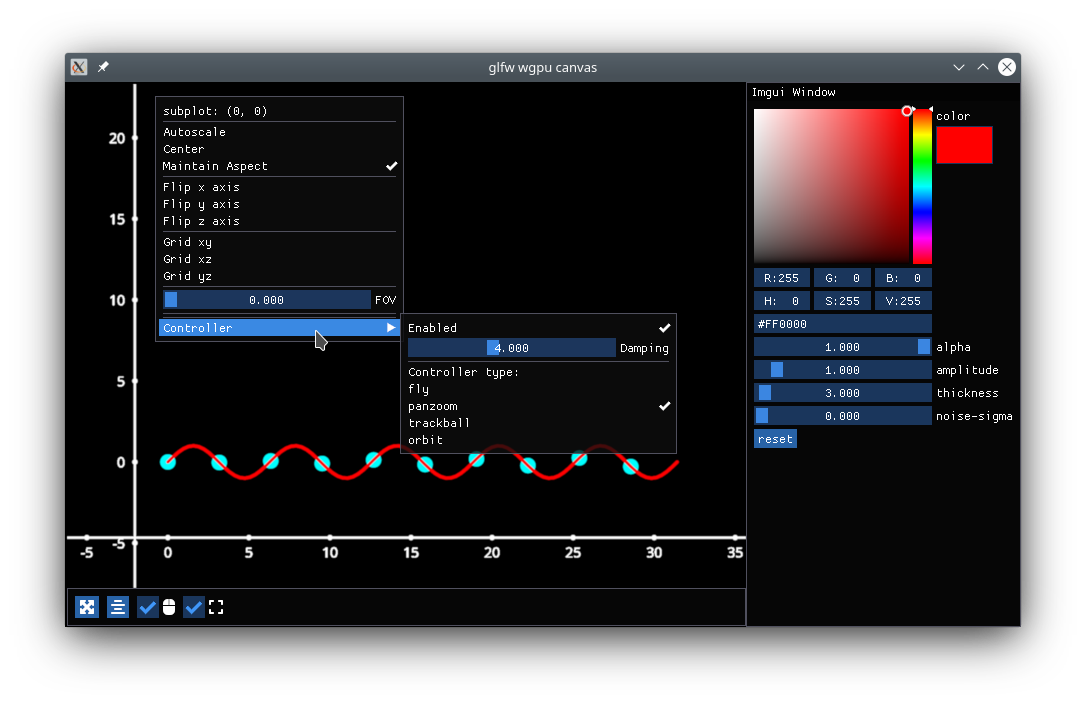Image resolution: width=1086 pixels, height=704 pixels.
Task: Click the window application icon in the title bar
Action: 78,67
